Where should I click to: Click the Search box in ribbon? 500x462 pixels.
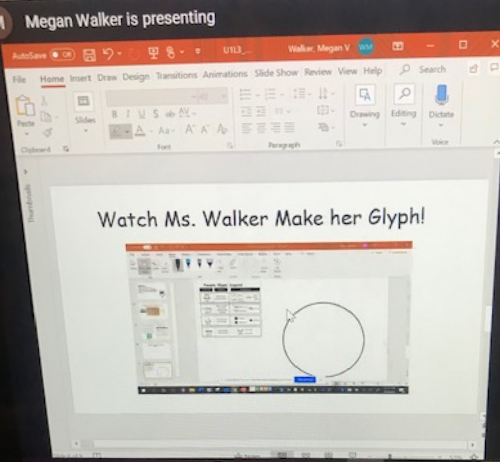click(423, 69)
